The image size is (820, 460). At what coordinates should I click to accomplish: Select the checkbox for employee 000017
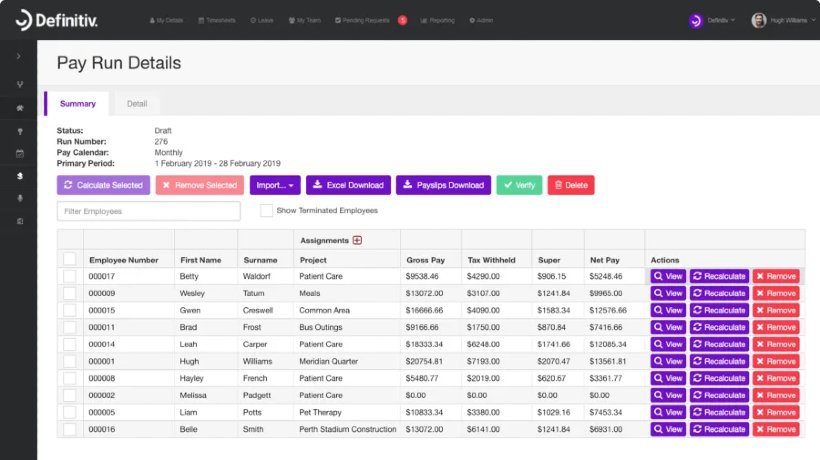point(69,277)
